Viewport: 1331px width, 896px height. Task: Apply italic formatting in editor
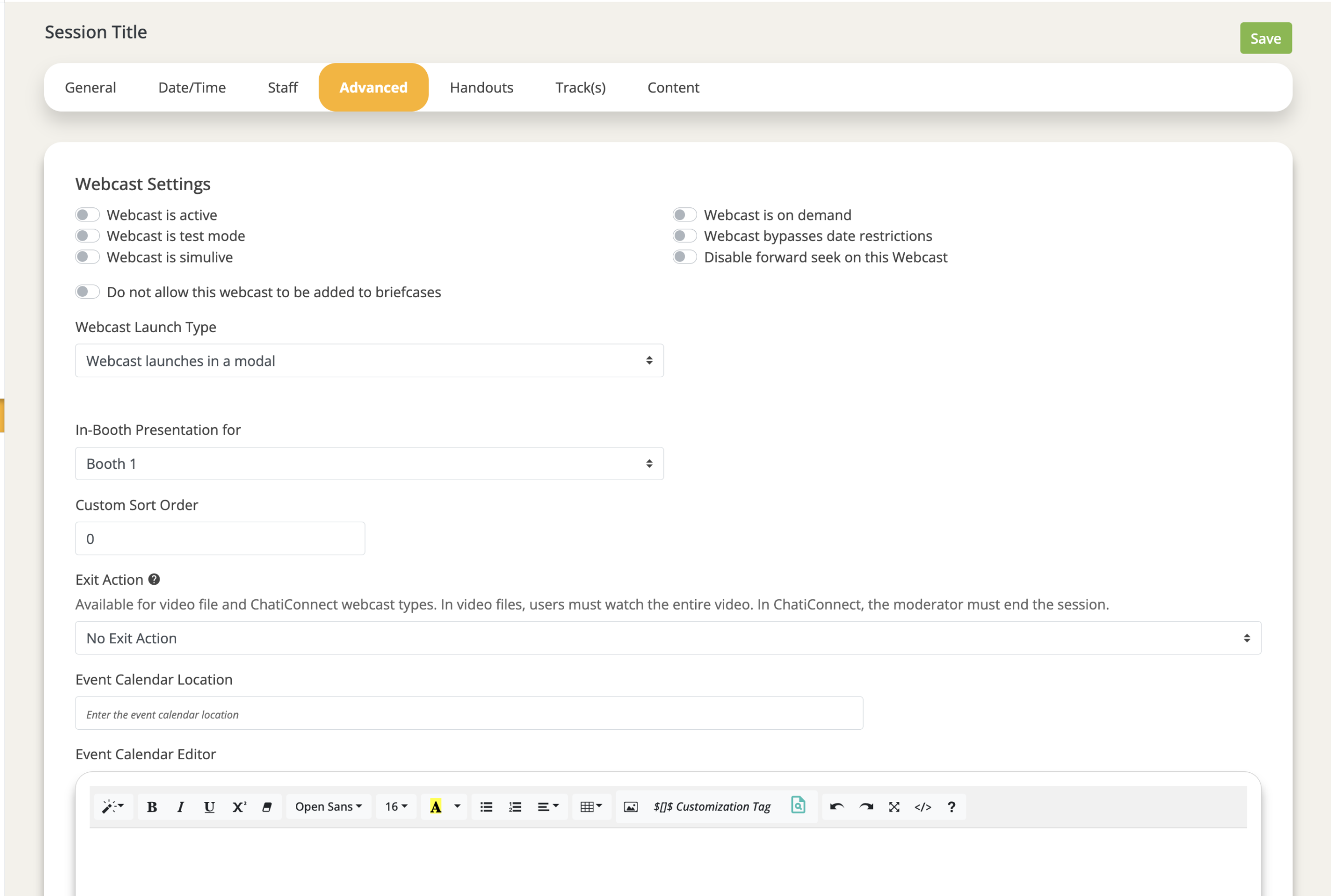[x=180, y=806]
